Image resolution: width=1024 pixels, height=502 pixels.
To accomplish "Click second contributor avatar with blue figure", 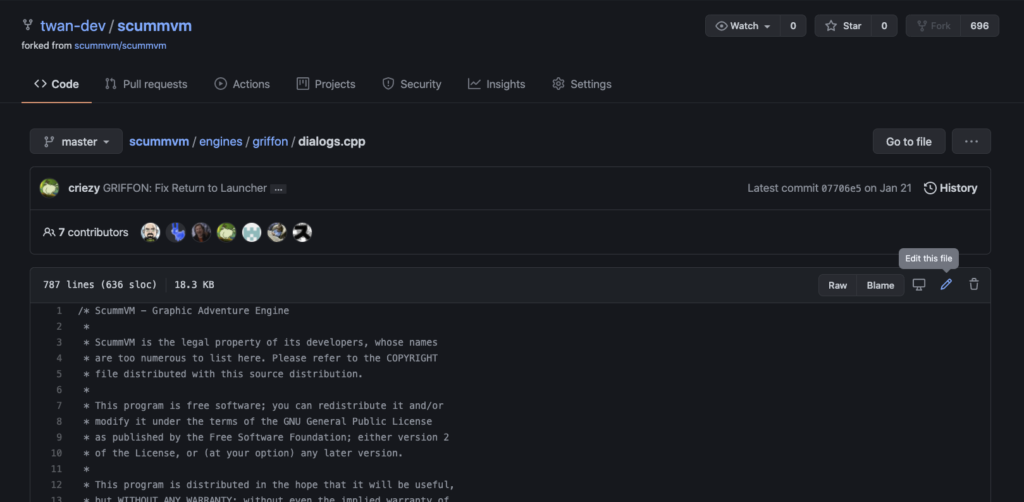I will click(x=176, y=232).
